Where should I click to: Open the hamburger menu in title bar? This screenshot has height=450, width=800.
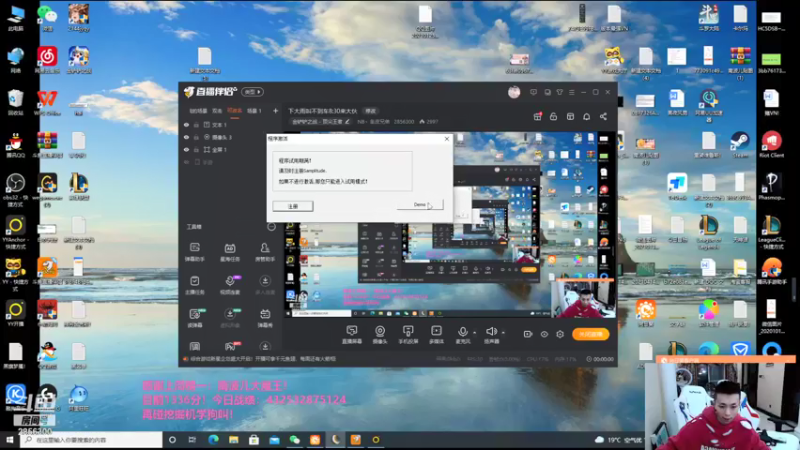[x=571, y=92]
